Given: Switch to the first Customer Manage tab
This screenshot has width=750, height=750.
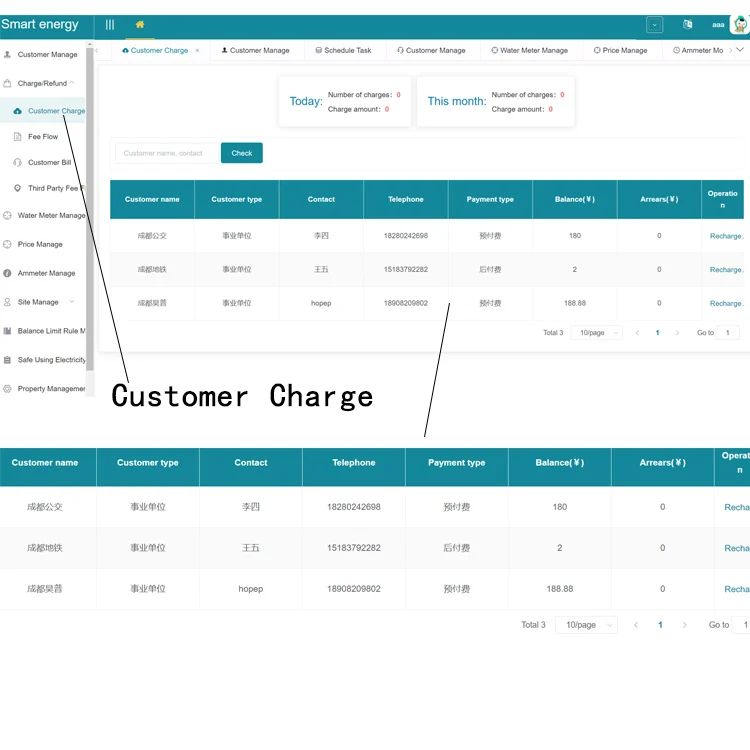Looking at the screenshot, I should coord(255,50).
